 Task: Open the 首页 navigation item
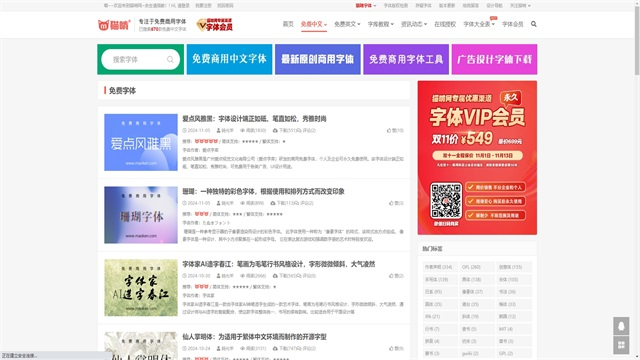tap(288, 24)
